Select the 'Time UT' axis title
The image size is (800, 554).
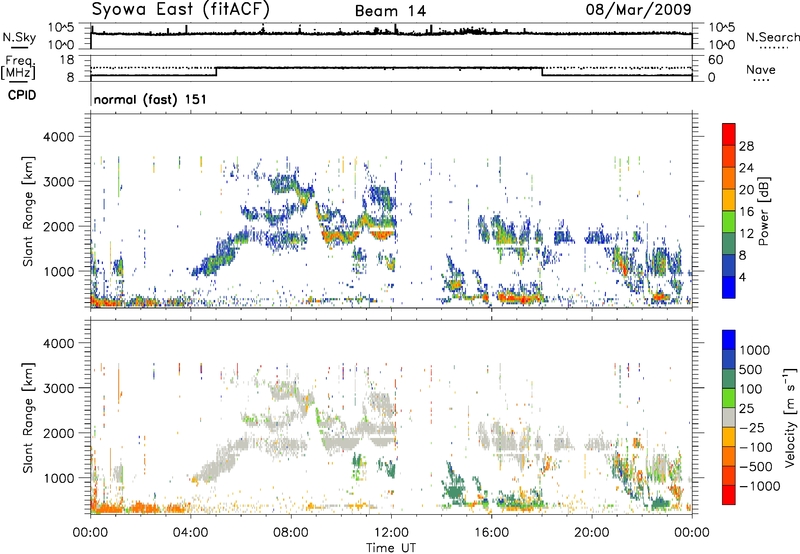point(391,548)
